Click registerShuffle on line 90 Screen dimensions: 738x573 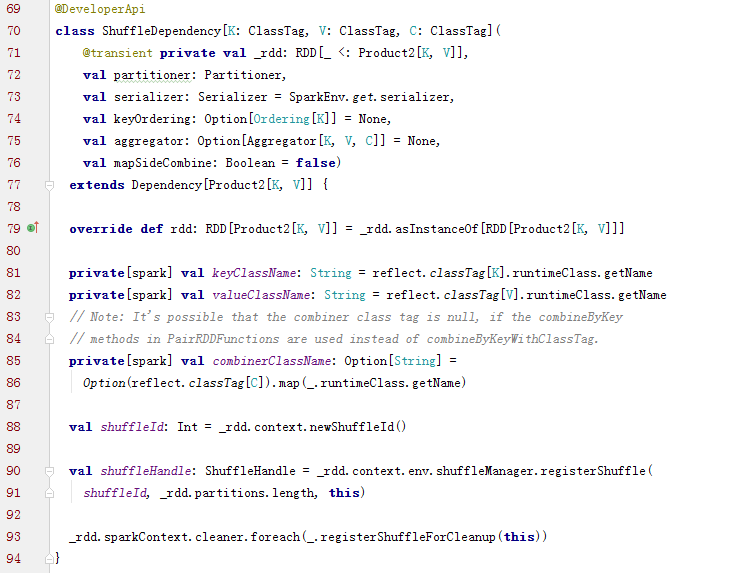[593, 471]
